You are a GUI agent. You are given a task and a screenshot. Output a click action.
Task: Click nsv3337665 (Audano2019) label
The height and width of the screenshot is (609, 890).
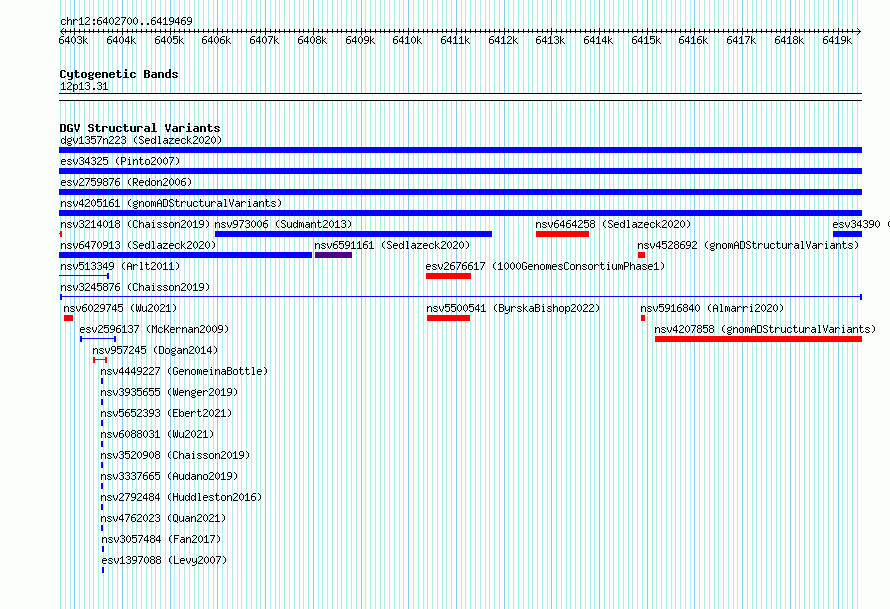pyautogui.click(x=169, y=476)
